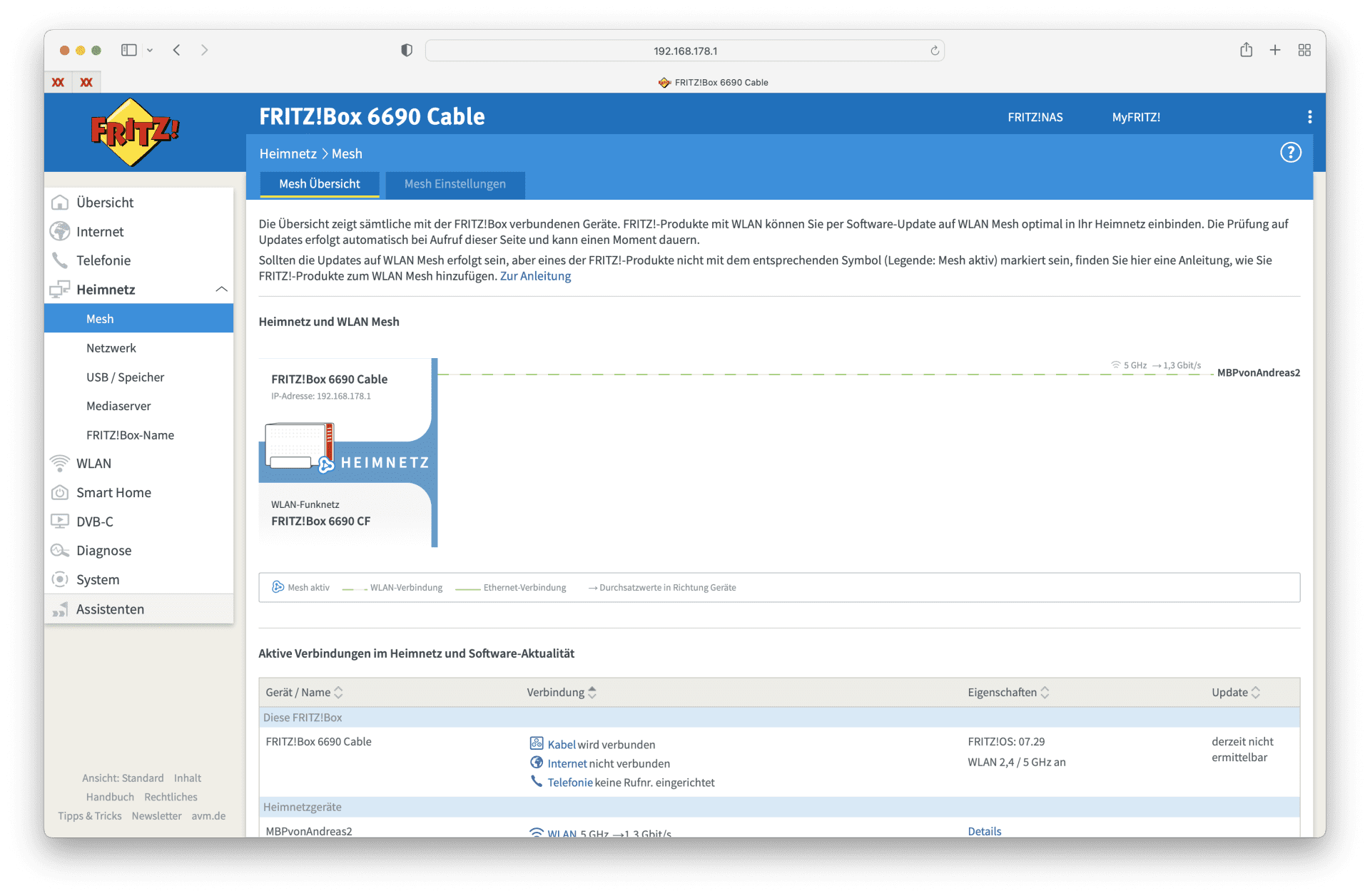Click the Telefonie phone icon in sidebar
Image resolution: width=1370 pixels, height=896 pixels.
click(60, 260)
